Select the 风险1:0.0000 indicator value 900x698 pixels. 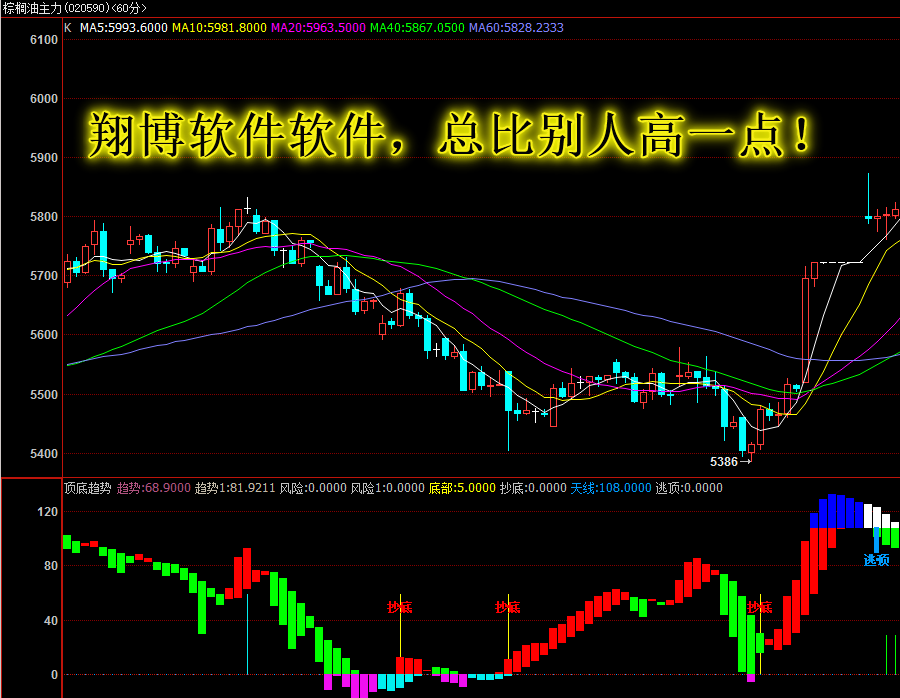coord(388,488)
